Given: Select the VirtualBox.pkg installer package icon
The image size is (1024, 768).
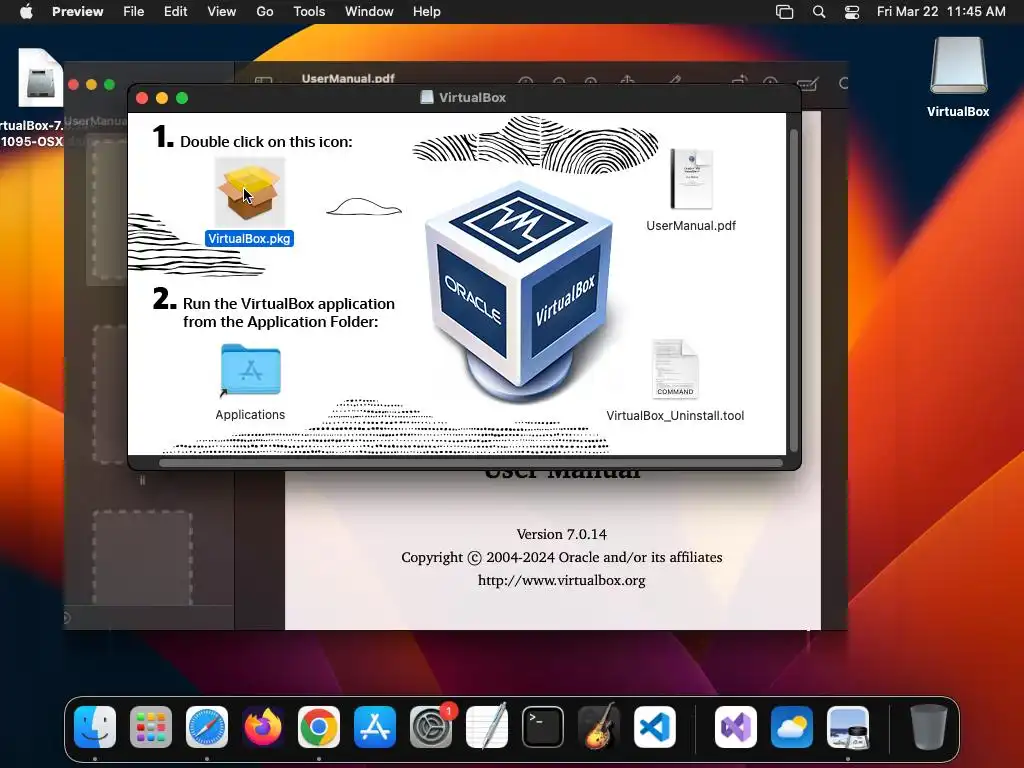Looking at the screenshot, I should pyautogui.click(x=250, y=193).
